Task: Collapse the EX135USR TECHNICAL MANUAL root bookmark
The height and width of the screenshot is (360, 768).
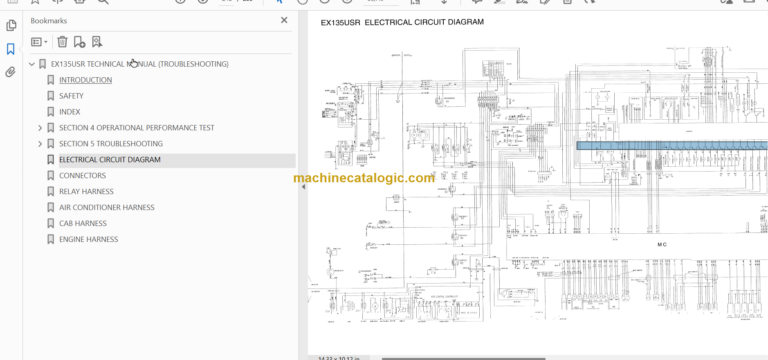Action: (x=32, y=64)
